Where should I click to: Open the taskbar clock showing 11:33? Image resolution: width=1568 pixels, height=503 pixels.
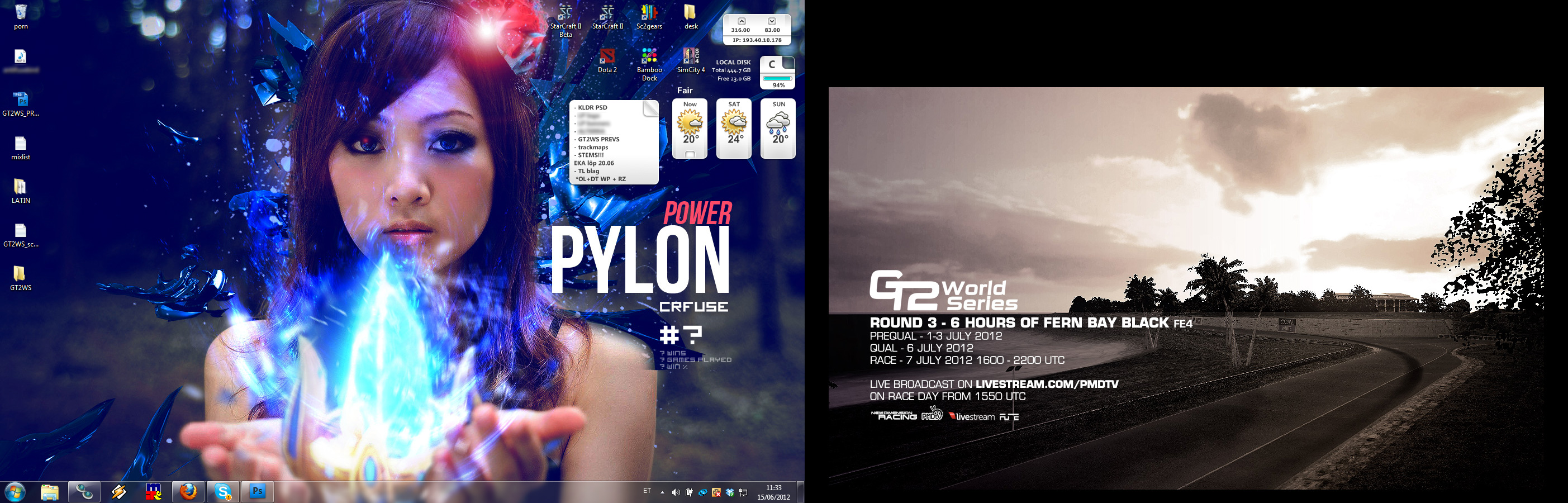click(773, 492)
